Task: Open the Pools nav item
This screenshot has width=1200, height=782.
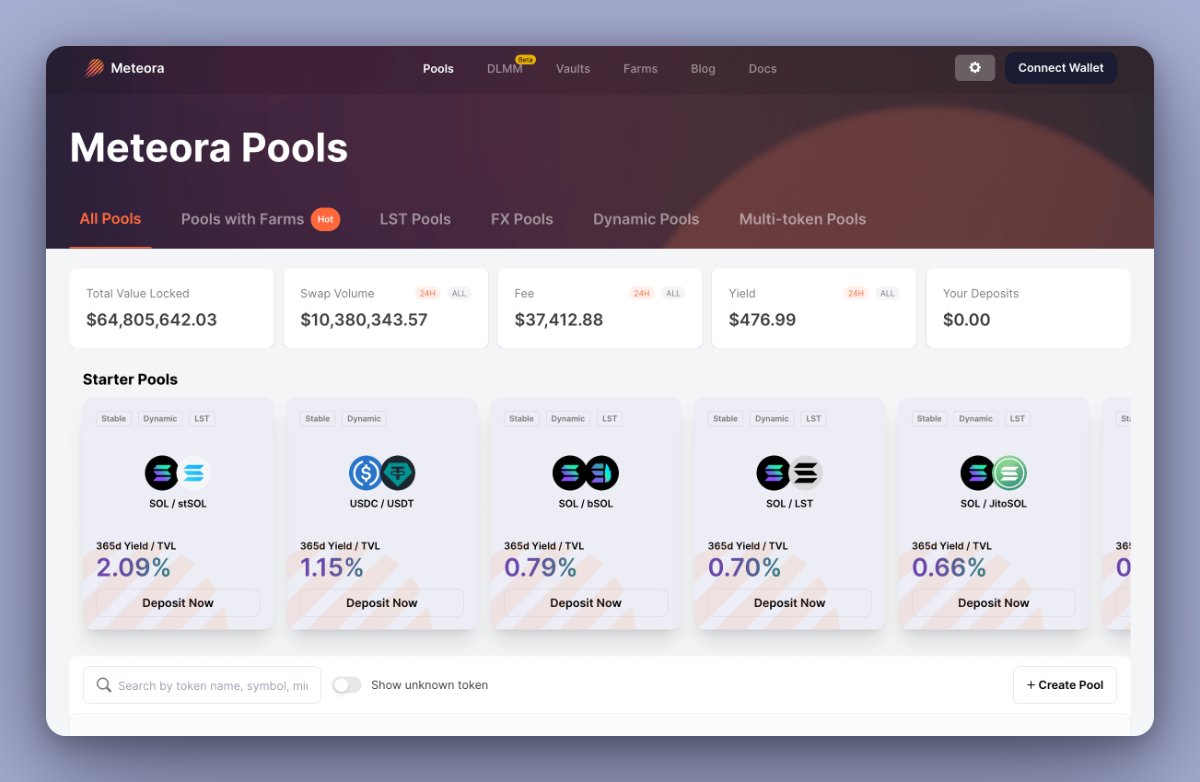Action: [x=438, y=69]
